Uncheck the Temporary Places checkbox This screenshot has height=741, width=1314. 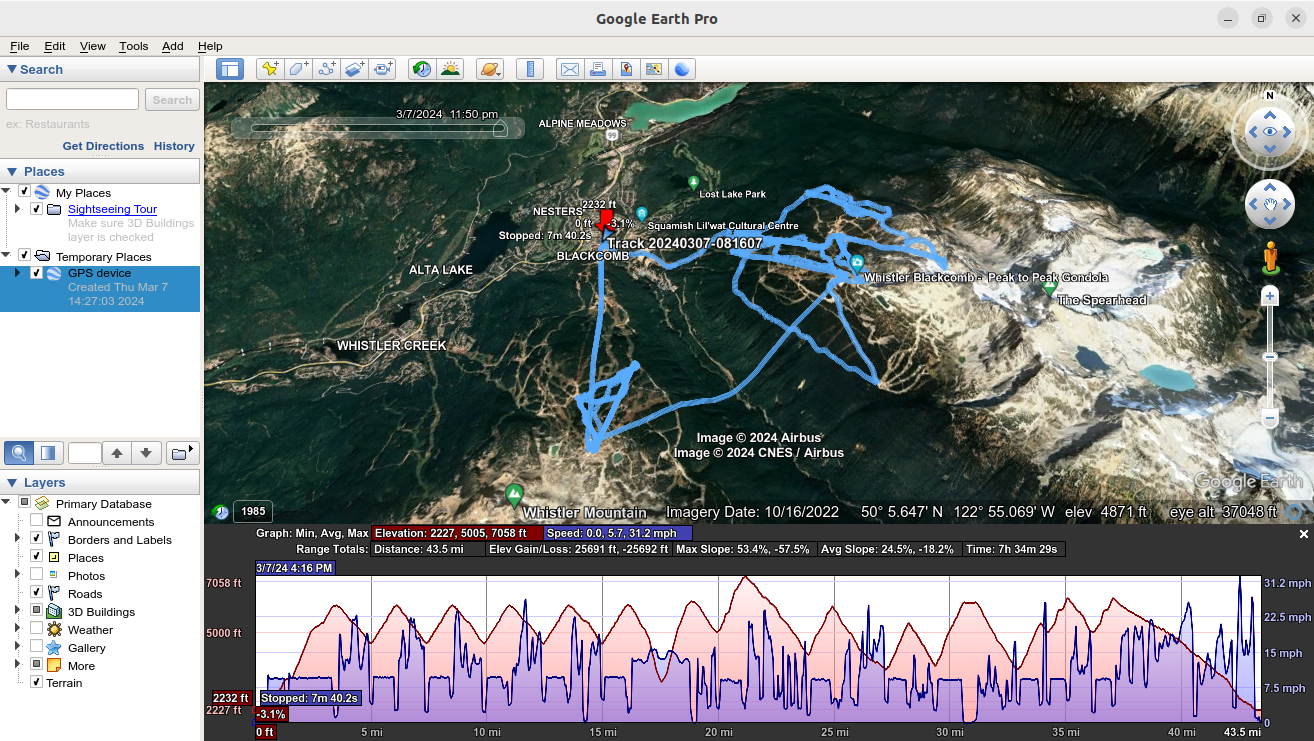point(24,255)
